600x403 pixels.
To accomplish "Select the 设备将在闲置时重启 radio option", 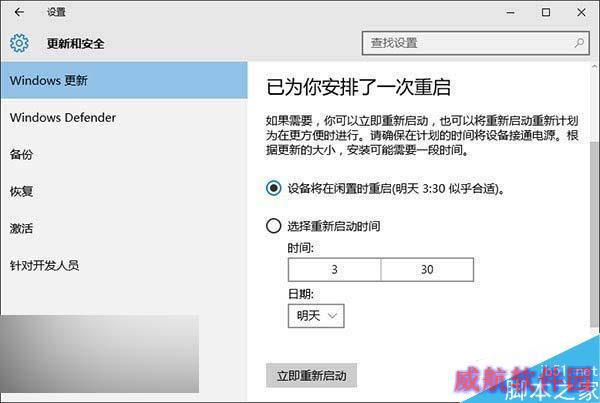I will click(274, 188).
